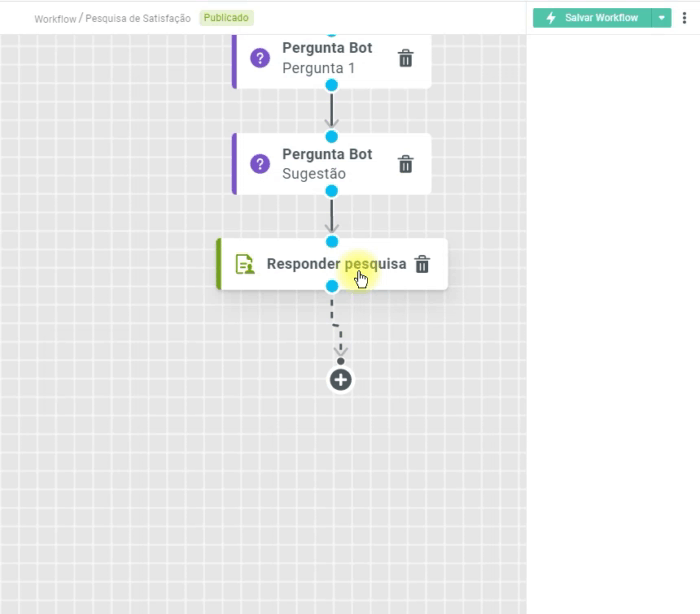Go to Workflow in the breadcrumb
Screen dimensions: 700x614
(x=55, y=19)
